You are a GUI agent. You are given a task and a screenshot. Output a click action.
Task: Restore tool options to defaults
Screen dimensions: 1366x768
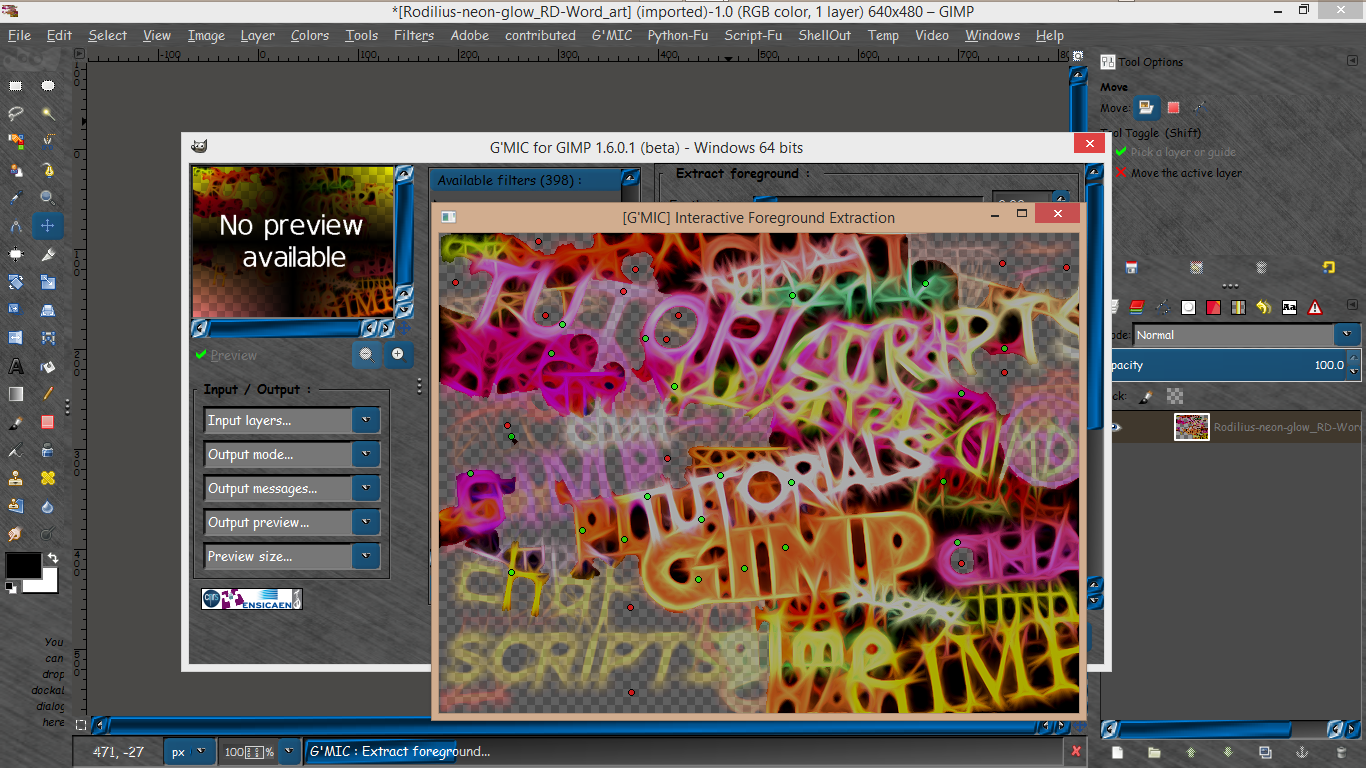[x=1328, y=267]
